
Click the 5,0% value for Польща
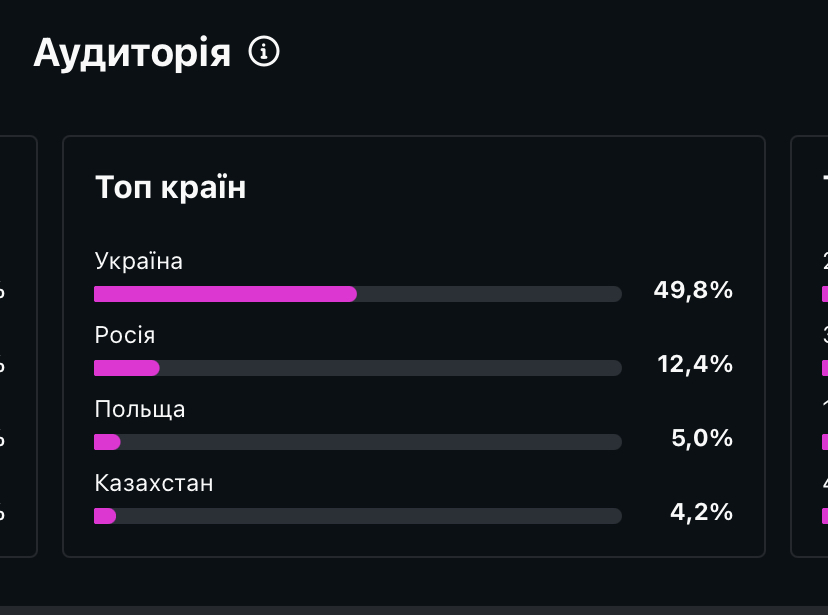pos(701,438)
